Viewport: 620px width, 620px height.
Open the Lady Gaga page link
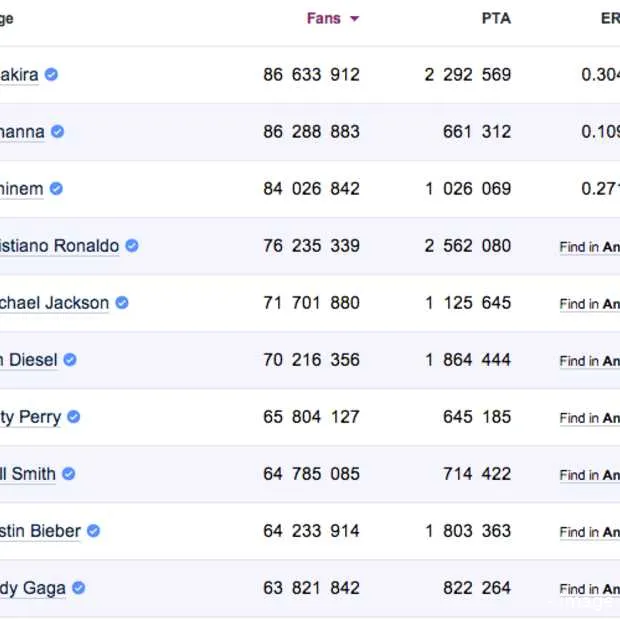pyautogui.click(x=32, y=588)
